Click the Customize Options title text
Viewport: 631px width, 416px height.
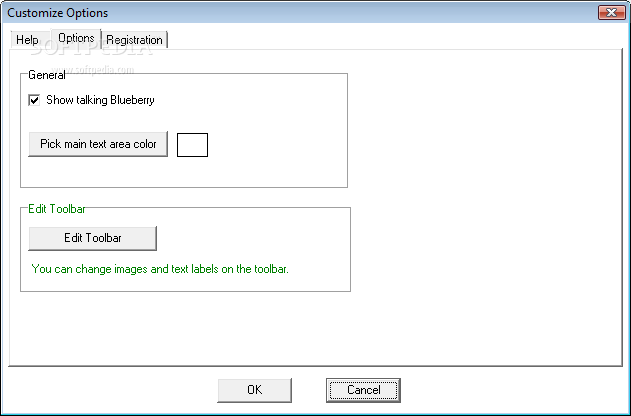[58, 13]
